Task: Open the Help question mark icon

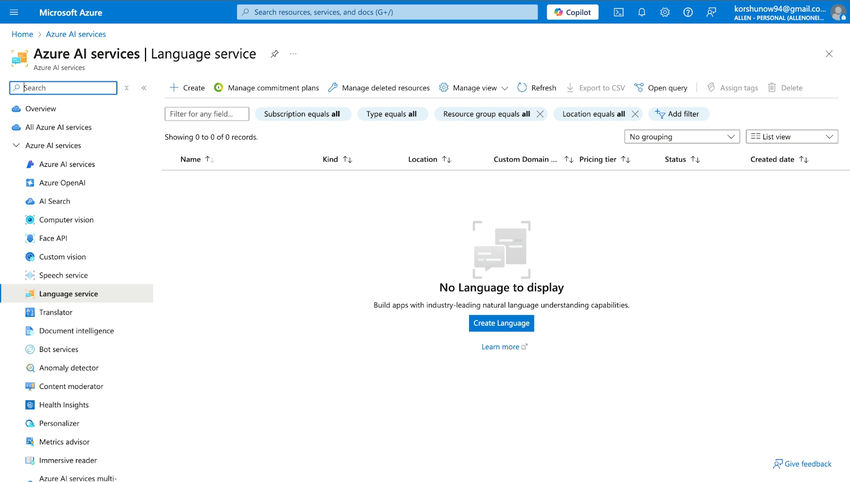Action: 688,12
